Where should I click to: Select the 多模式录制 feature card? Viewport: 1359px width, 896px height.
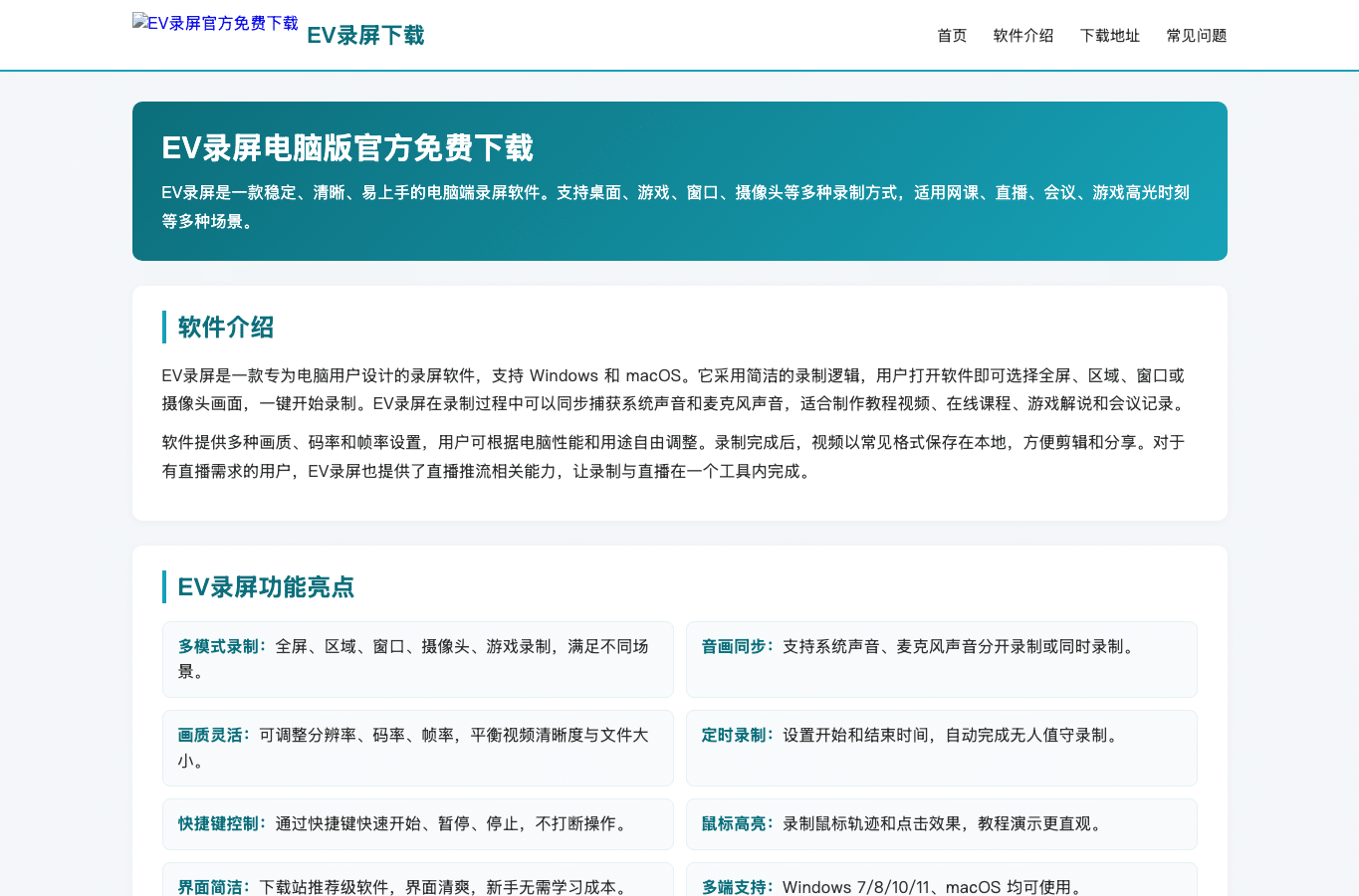pos(418,659)
